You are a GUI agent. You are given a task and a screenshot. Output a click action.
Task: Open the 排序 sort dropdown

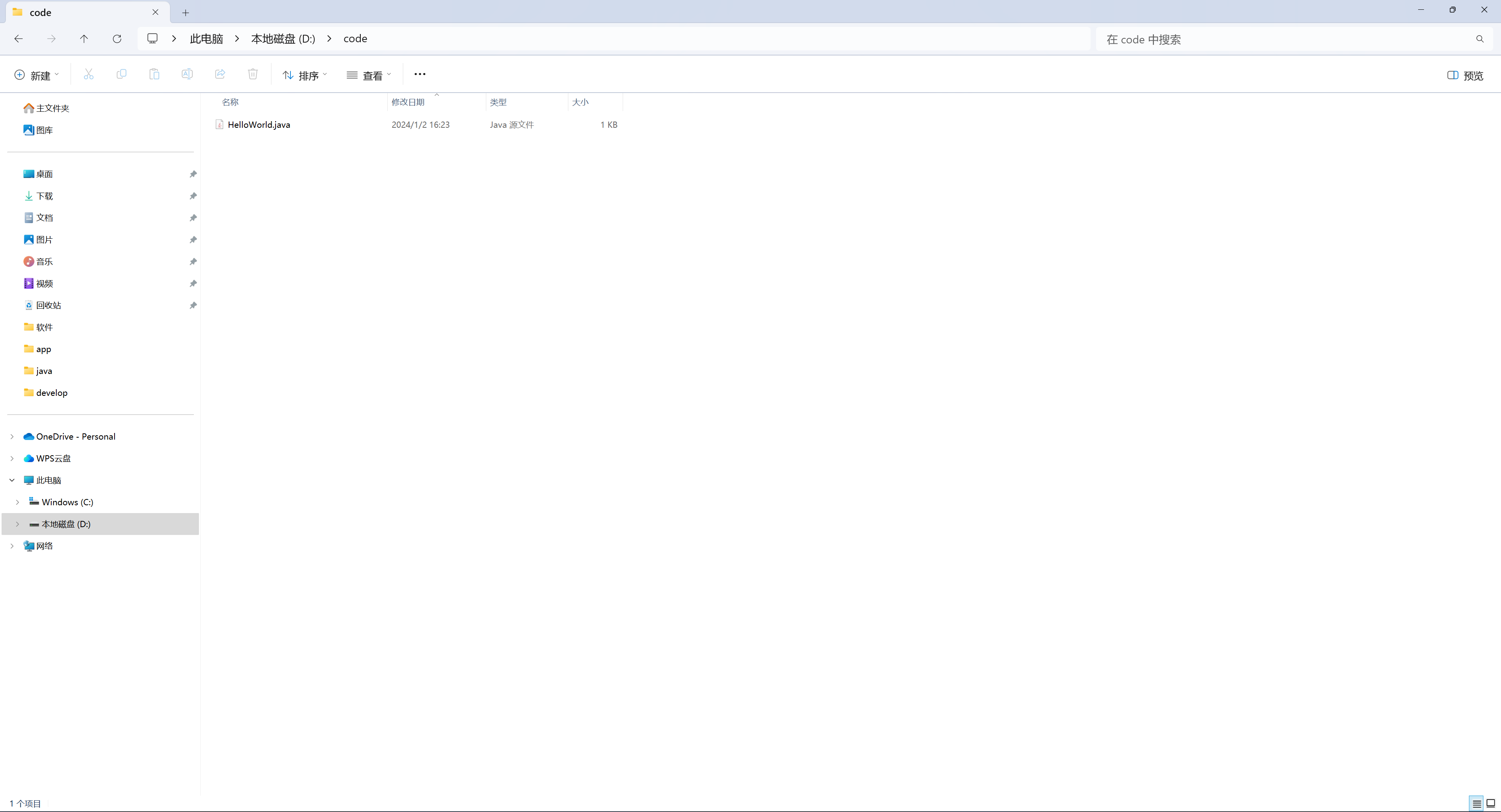tap(305, 75)
